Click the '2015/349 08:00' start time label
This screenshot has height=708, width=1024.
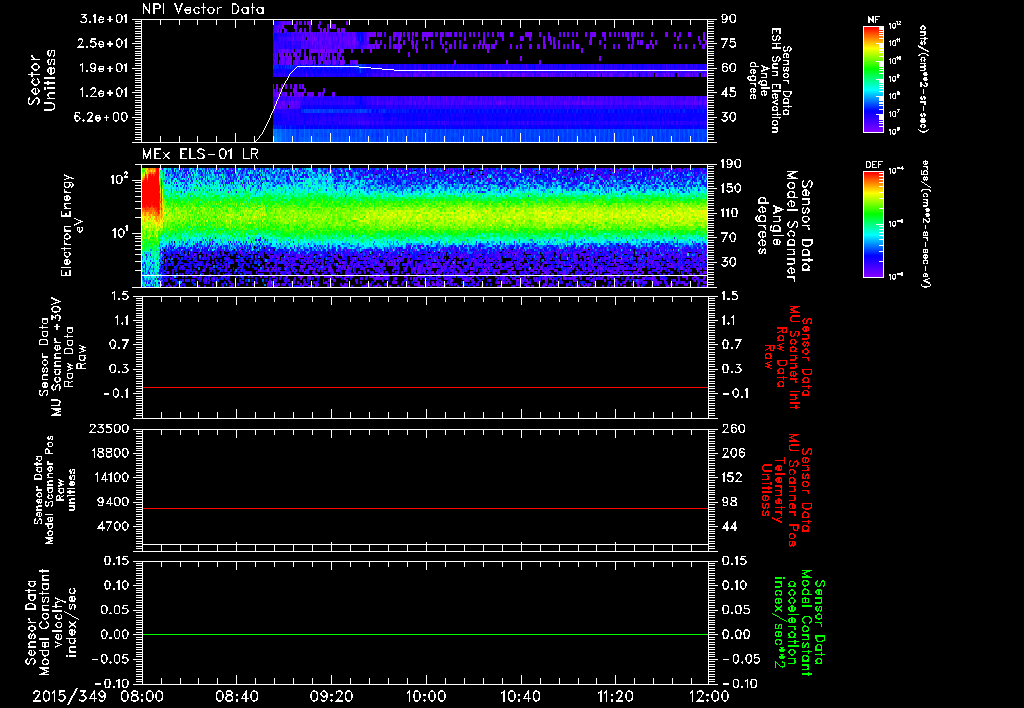(98, 696)
